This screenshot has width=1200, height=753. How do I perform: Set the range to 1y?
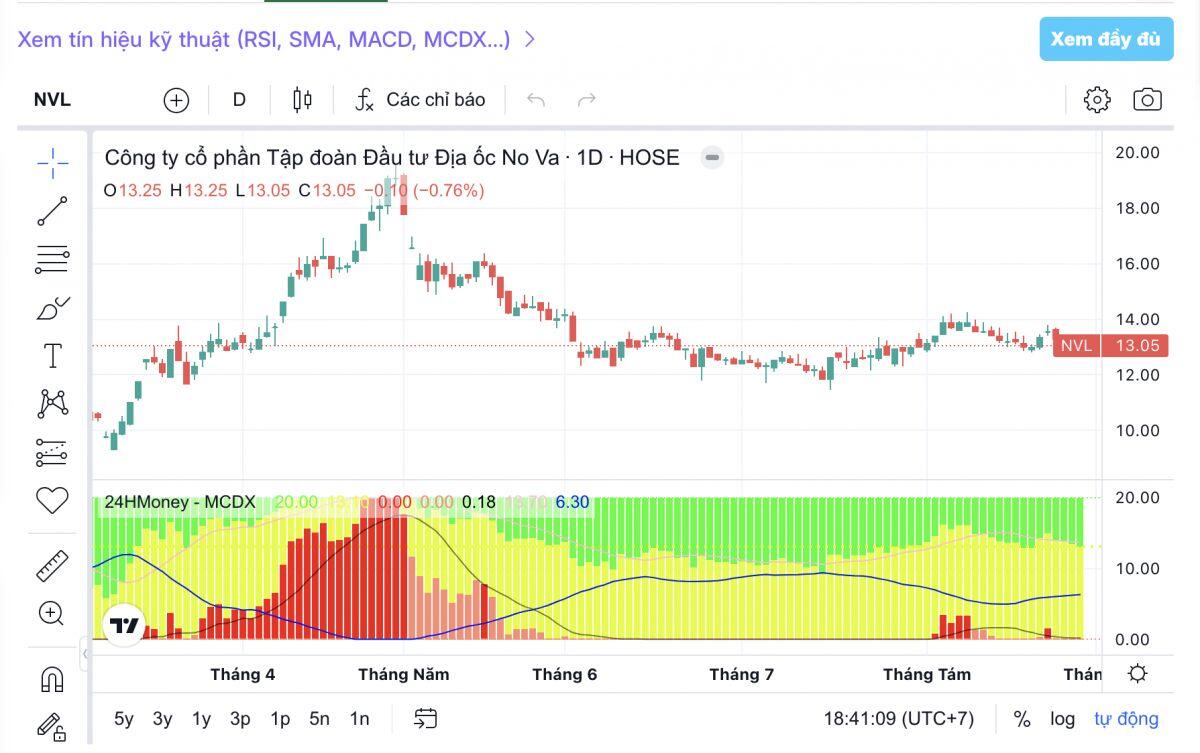click(202, 718)
